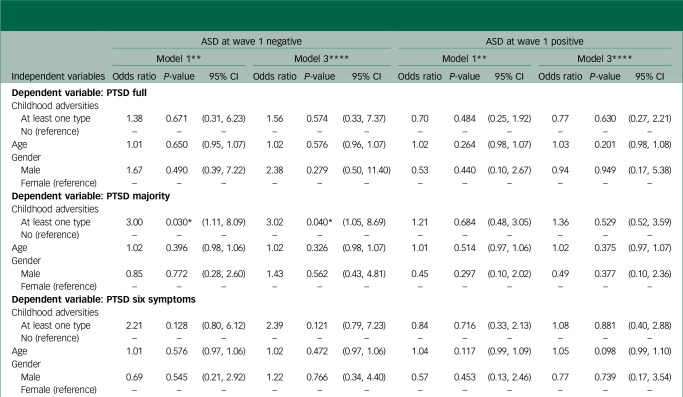Select the 'Independent variables' column header
683x397 pixels.
click(58, 76)
